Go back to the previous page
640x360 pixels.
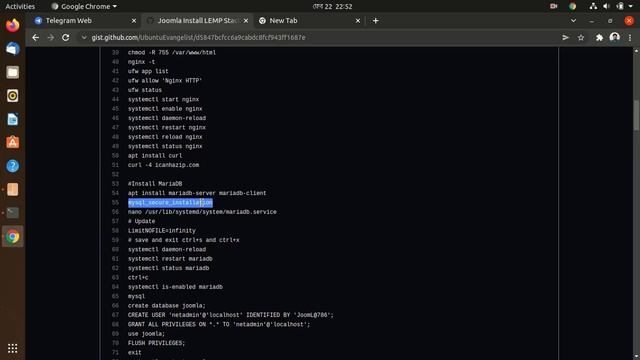pos(36,38)
